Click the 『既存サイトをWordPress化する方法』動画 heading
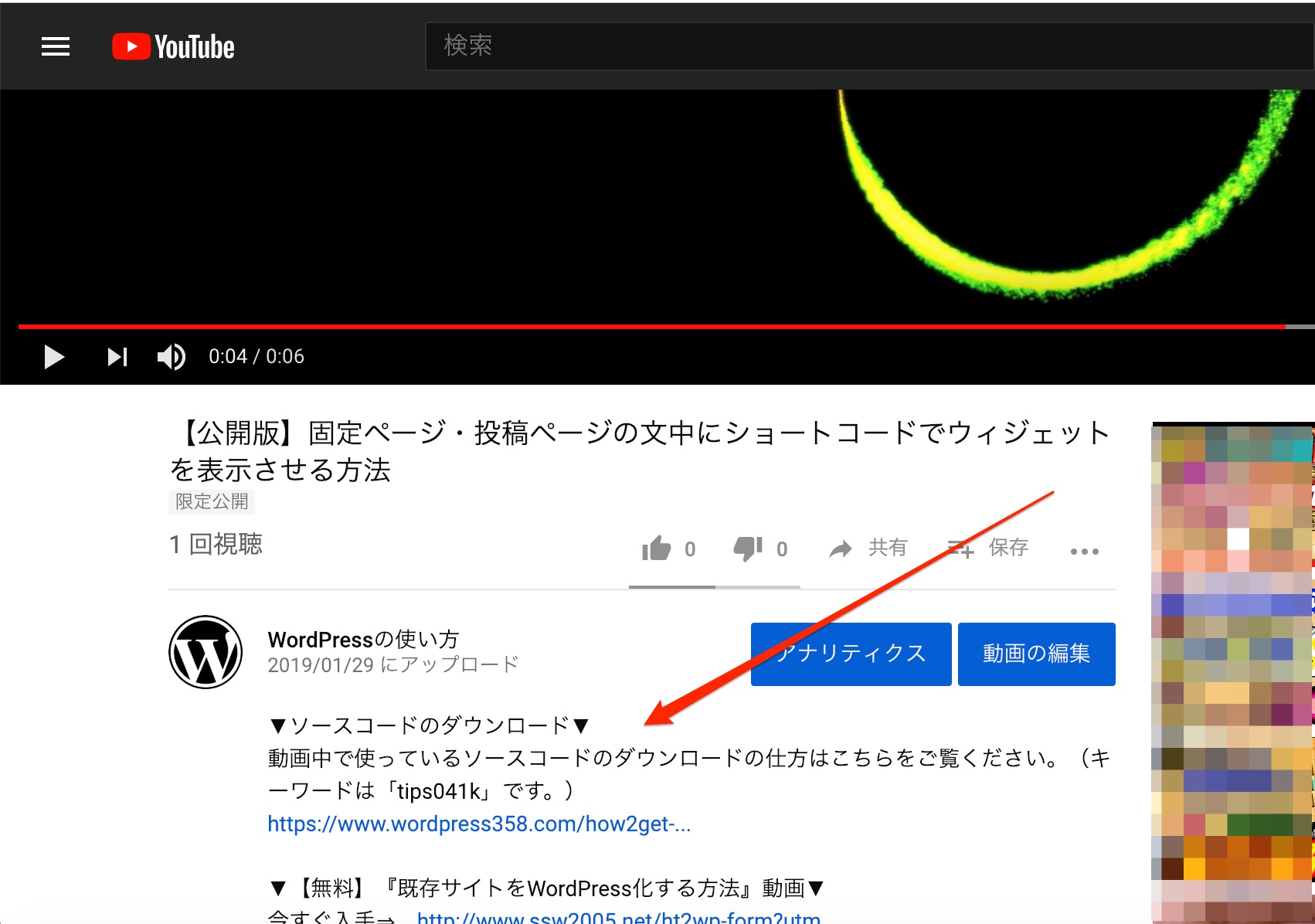The height and width of the screenshot is (924, 1315). (547, 888)
